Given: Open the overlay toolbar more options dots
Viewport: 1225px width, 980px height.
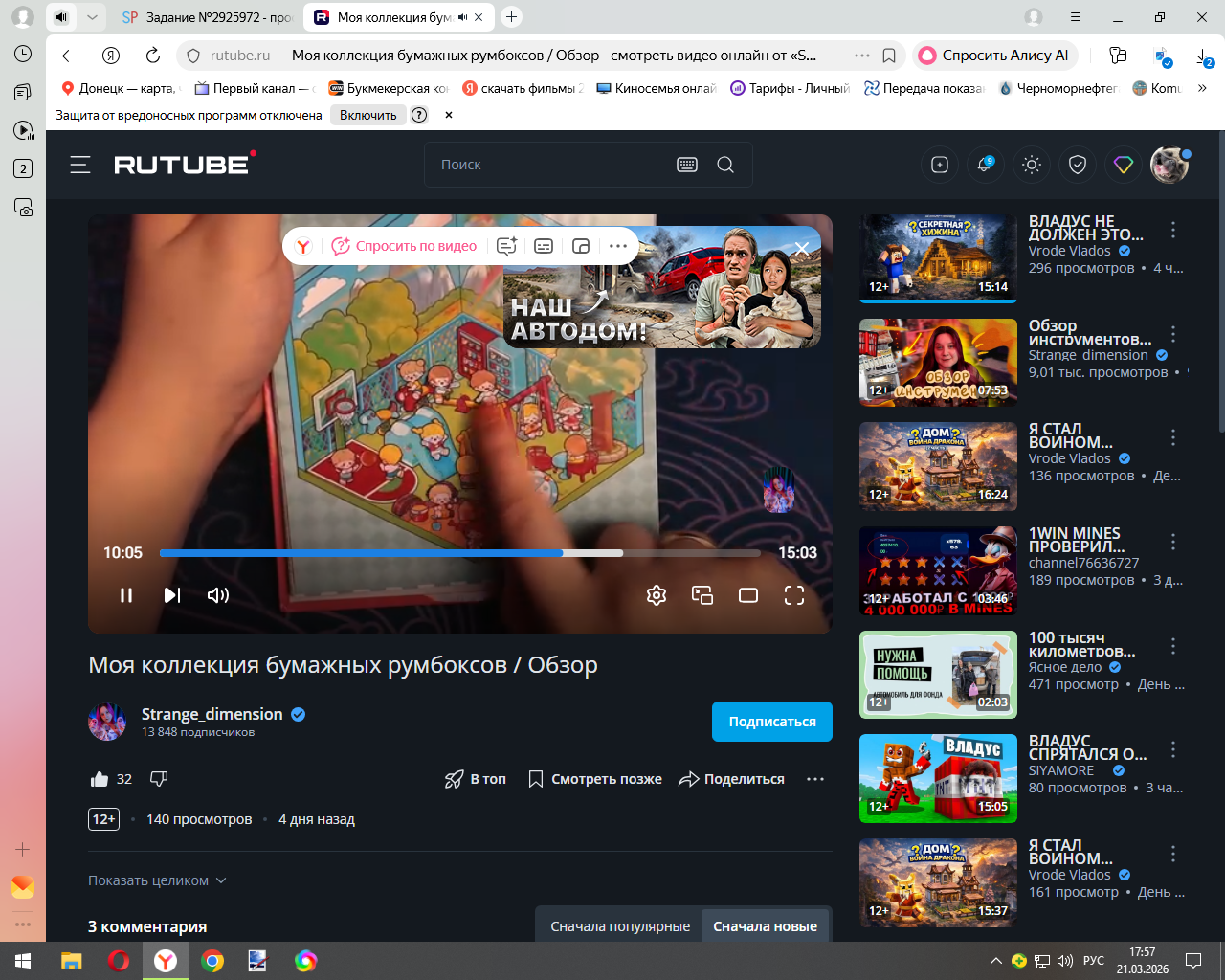Looking at the screenshot, I should (x=618, y=246).
